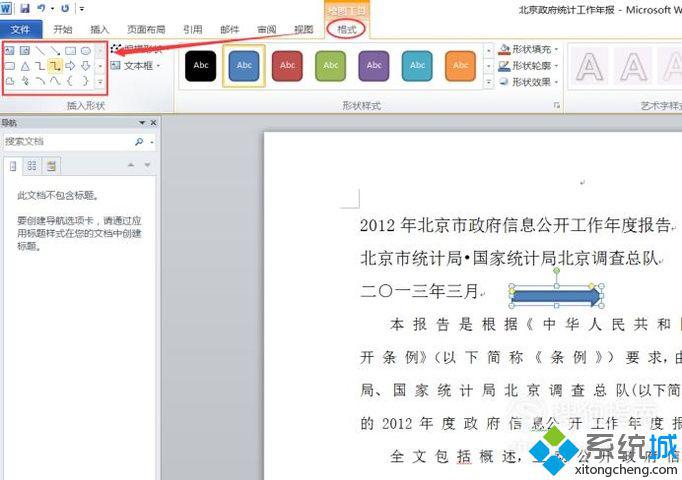The image size is (682, 480).
Task: Click the Redo icon in quick access toolbar
Action: point(65,8)
